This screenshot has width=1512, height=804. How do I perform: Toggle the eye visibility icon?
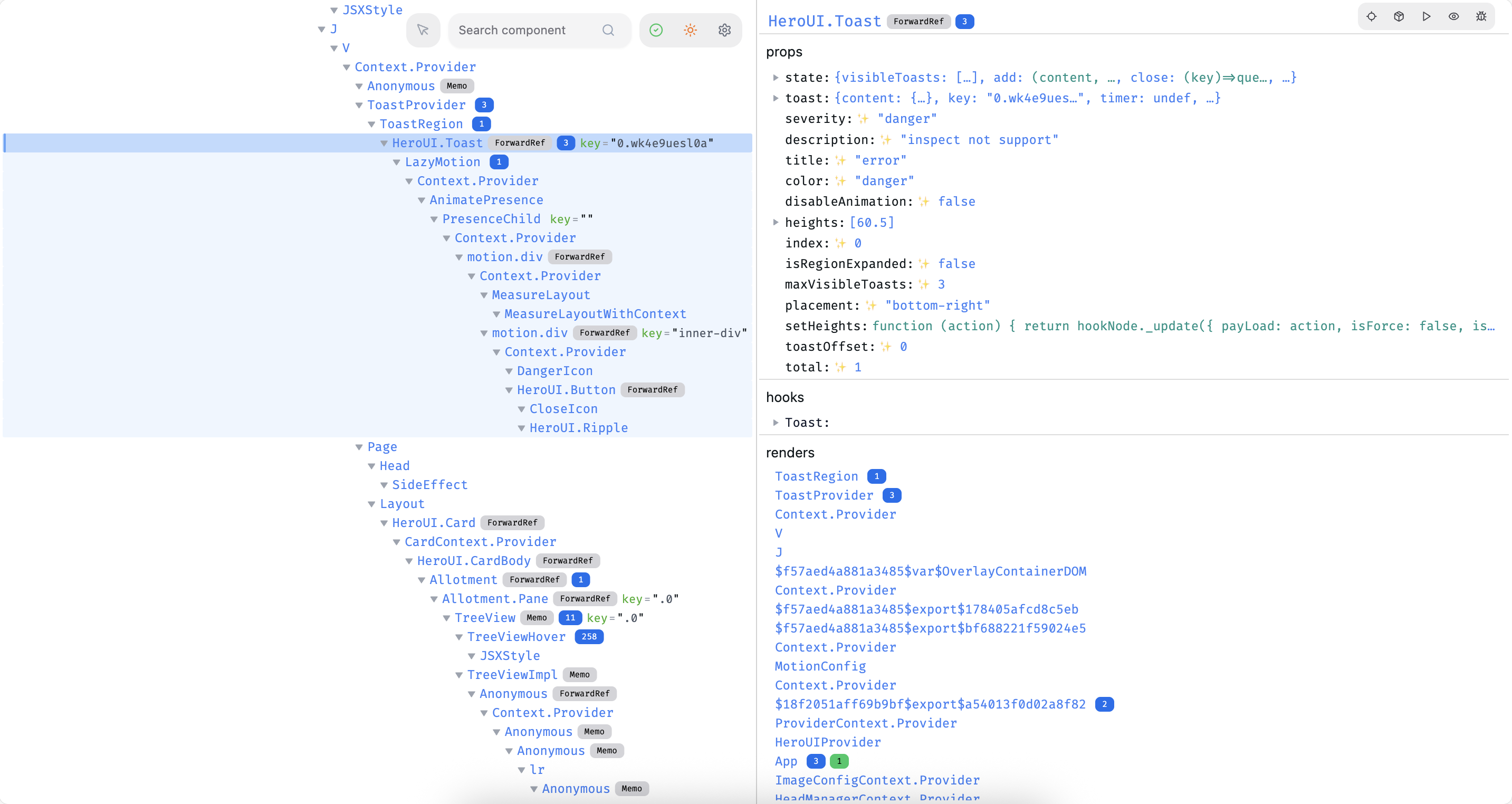tap(1453, 16)
